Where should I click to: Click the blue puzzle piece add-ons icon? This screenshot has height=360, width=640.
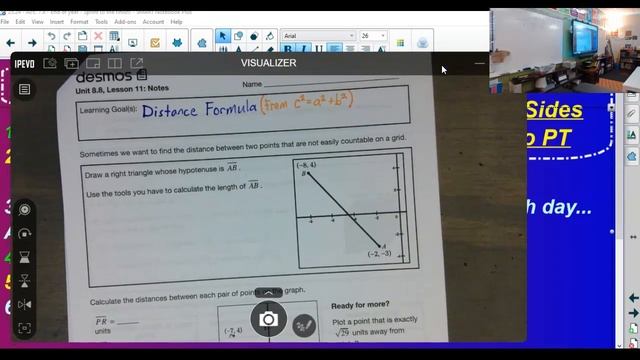coord(202,43)
